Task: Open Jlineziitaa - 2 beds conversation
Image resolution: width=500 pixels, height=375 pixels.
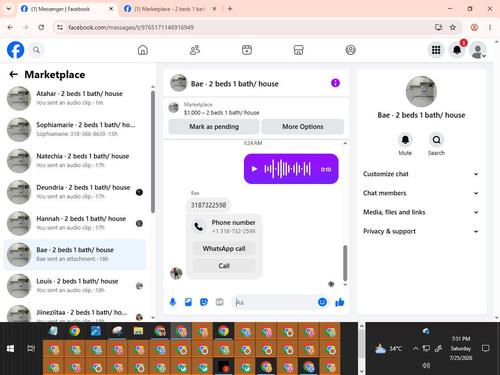Action: 75,313
